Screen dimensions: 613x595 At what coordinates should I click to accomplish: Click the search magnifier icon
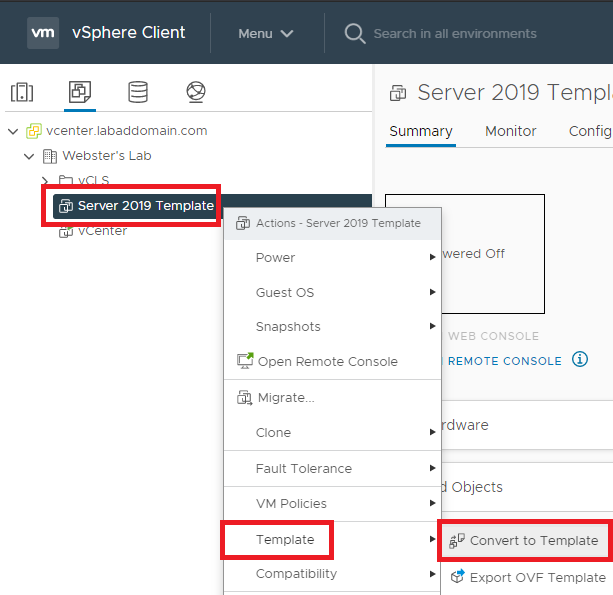coord(354,33)
